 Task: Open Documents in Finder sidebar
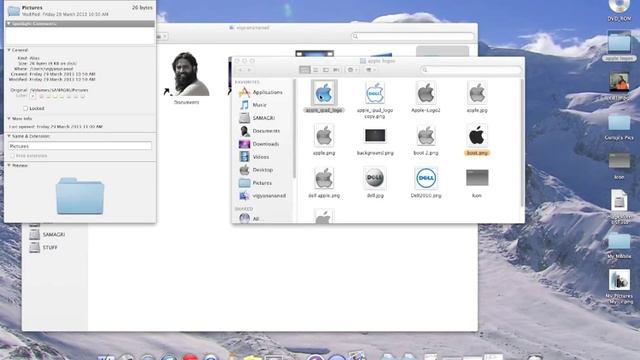click(260, 131)
